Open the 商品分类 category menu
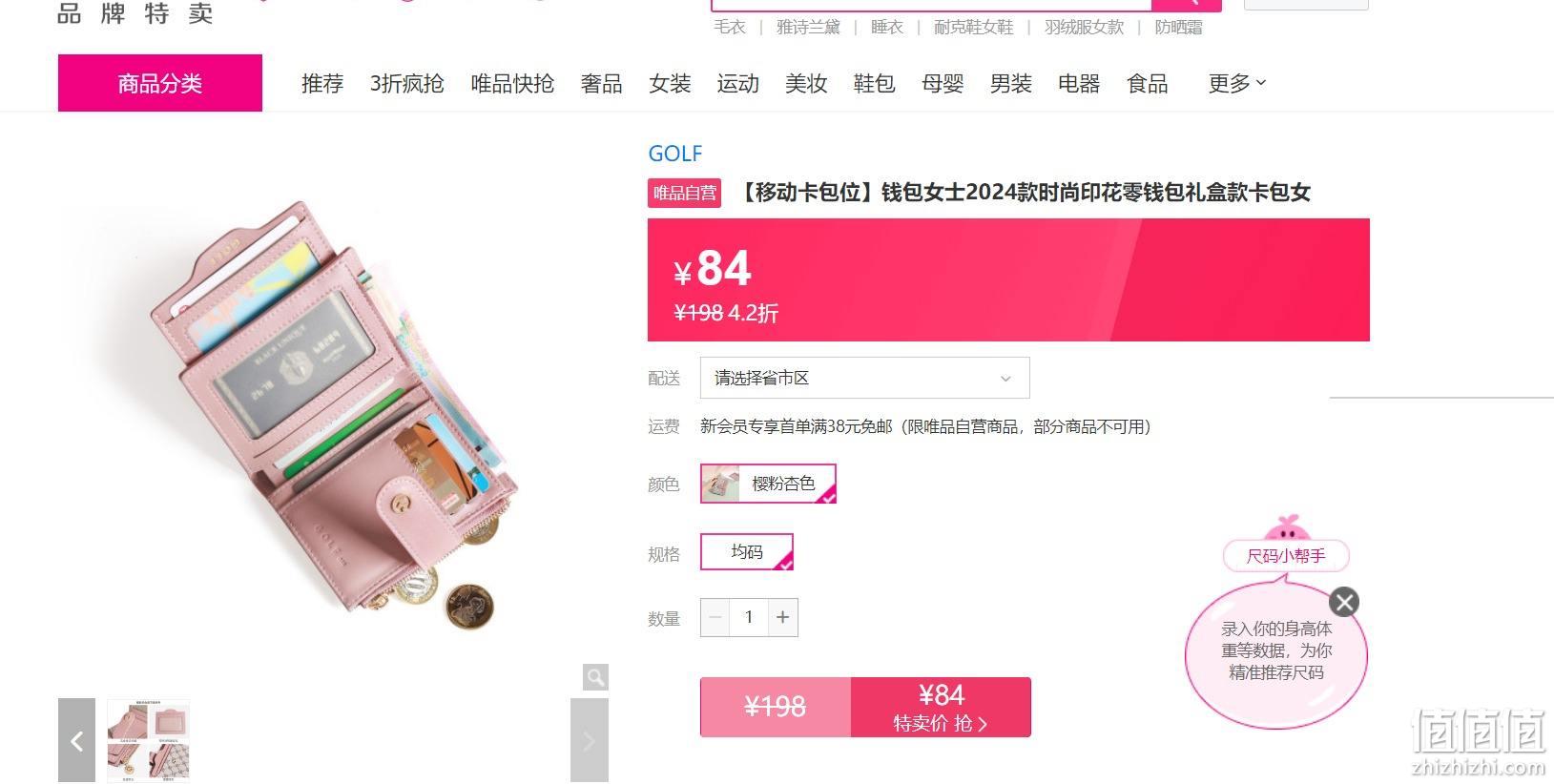 [x=160, y=83]
